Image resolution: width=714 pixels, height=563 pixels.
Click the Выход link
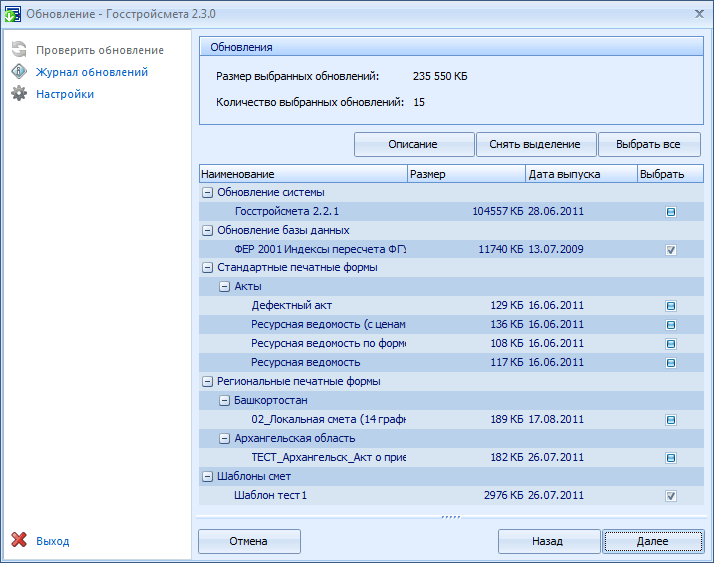[53, 541]
